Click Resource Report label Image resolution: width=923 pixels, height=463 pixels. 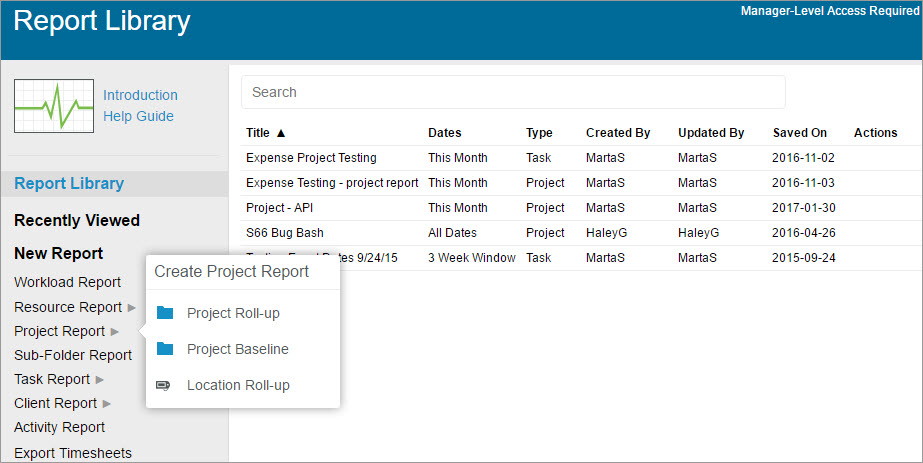coord(68,307)
